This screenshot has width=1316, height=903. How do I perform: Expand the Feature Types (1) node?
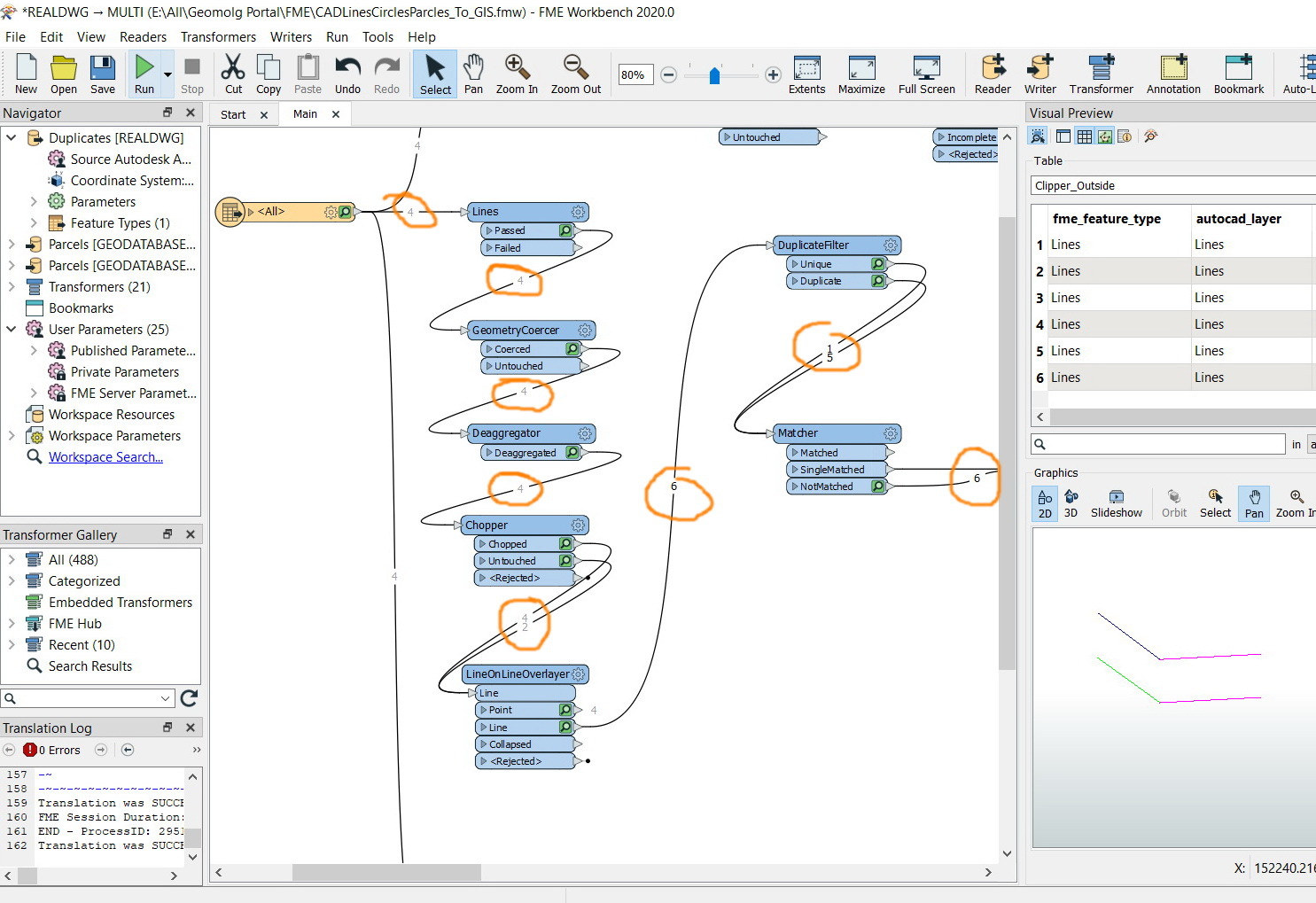point(34,223)
